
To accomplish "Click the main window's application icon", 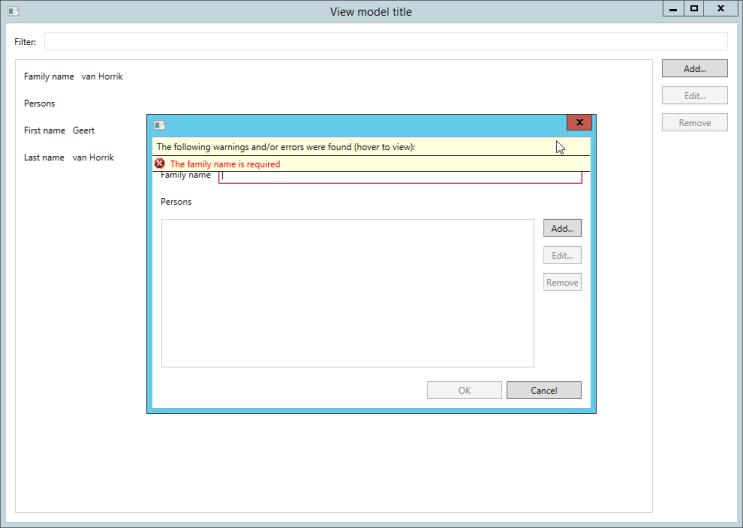I will 13,11.
